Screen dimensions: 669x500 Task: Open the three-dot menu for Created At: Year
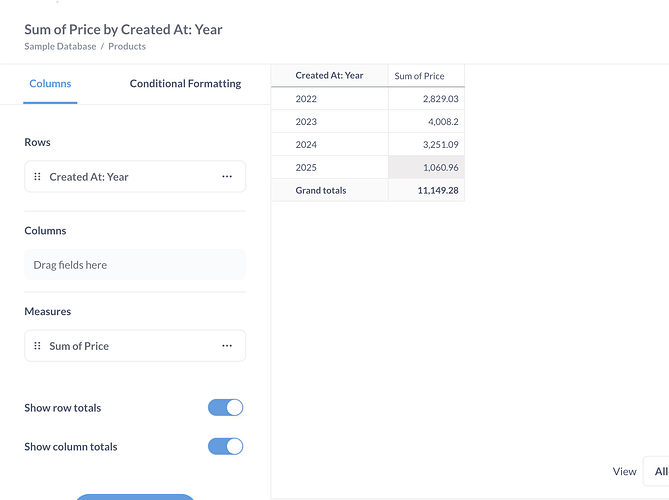(227, 177)
